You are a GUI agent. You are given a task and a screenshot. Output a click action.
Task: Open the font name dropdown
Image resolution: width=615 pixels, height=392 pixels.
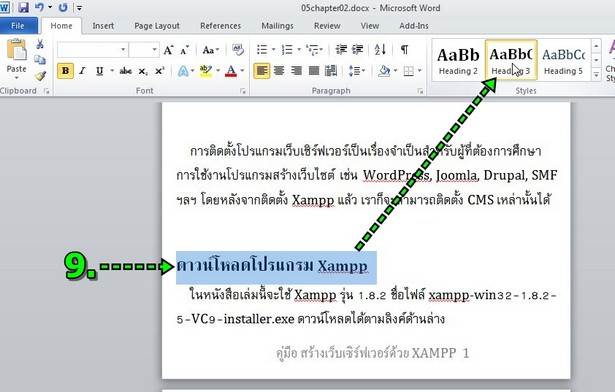tap(123, 50)
